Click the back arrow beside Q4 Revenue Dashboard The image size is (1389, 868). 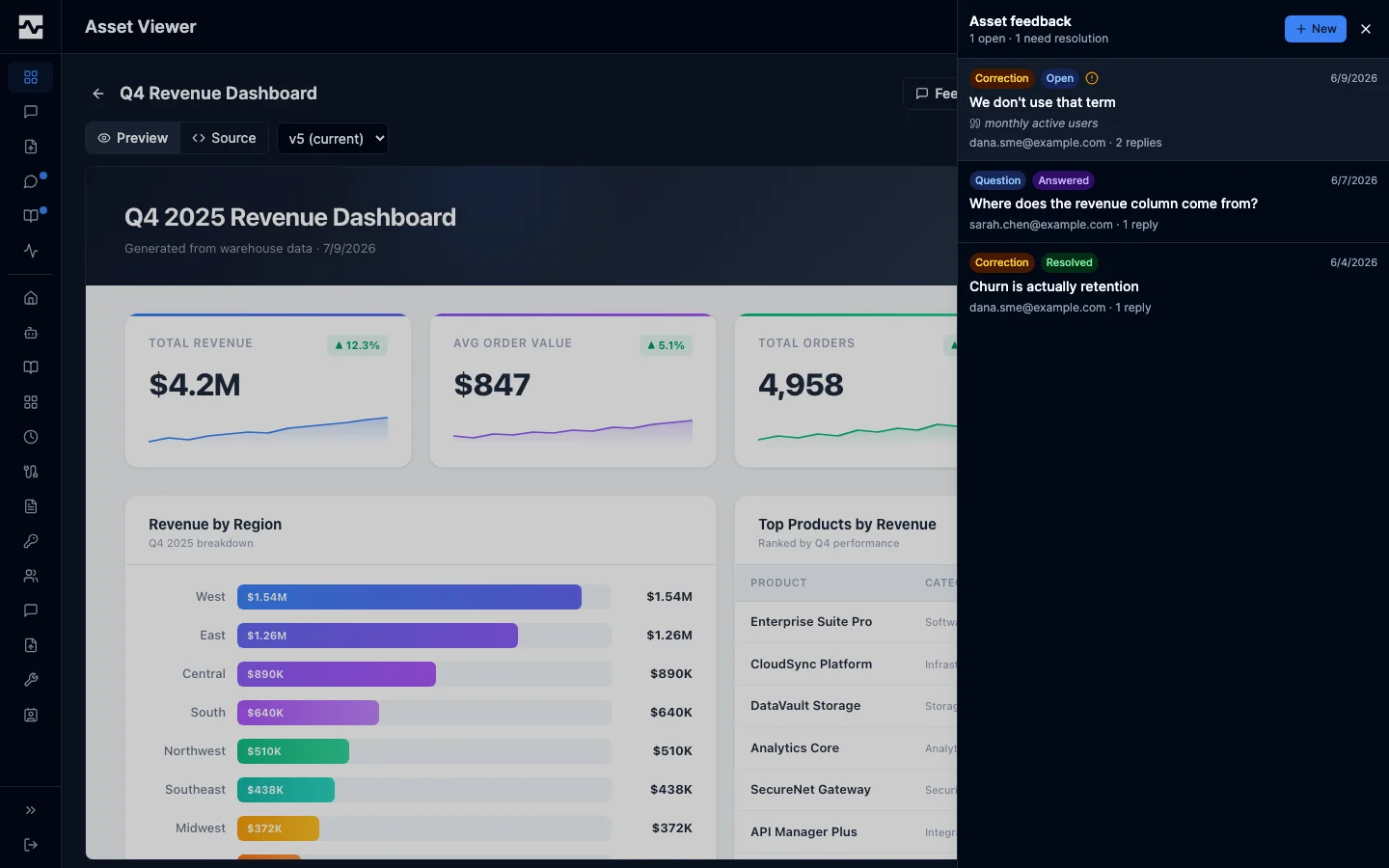pos(98,94)
